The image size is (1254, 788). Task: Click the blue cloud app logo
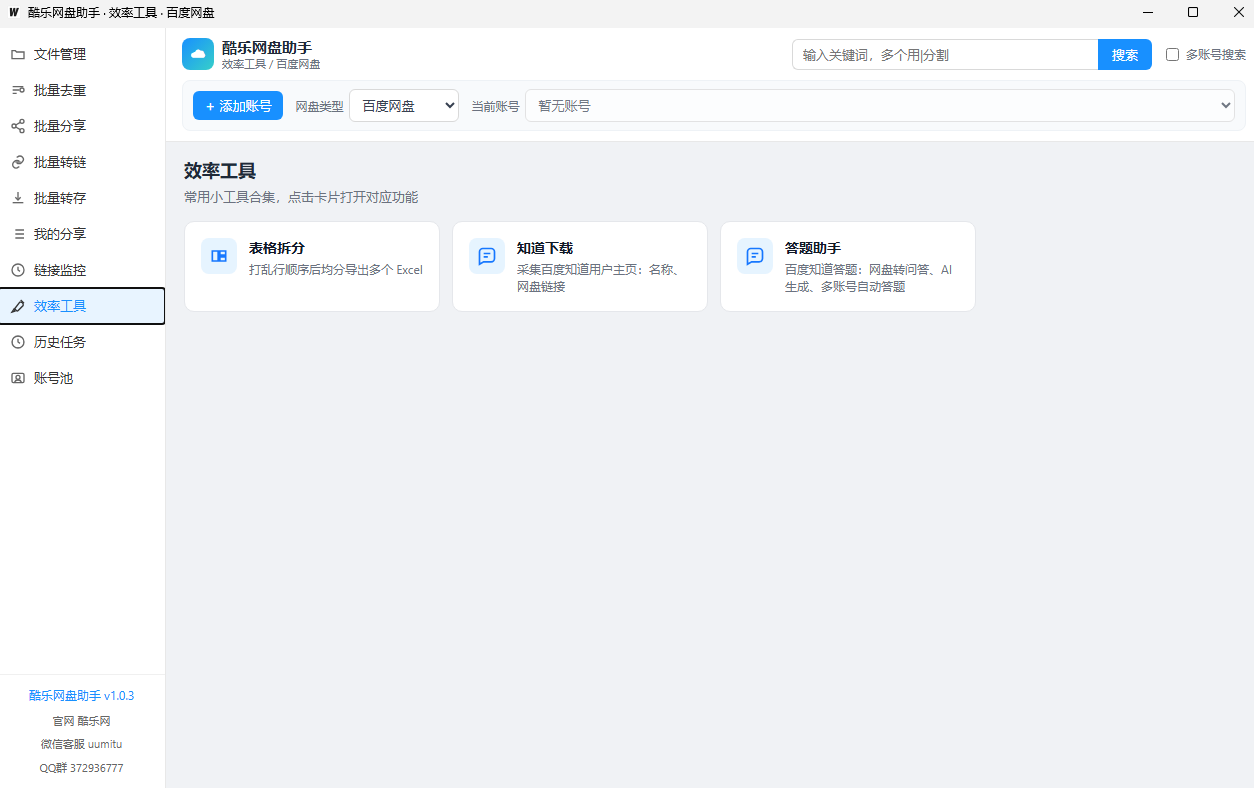coord(198,54)
